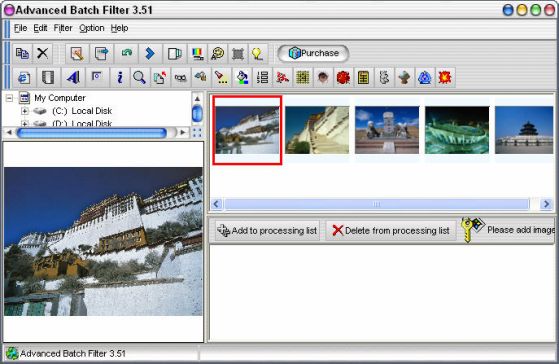Click the Purchase button
Image resolution: width=559 pixels, height=364 pixels.
click(x=313, y=53)
